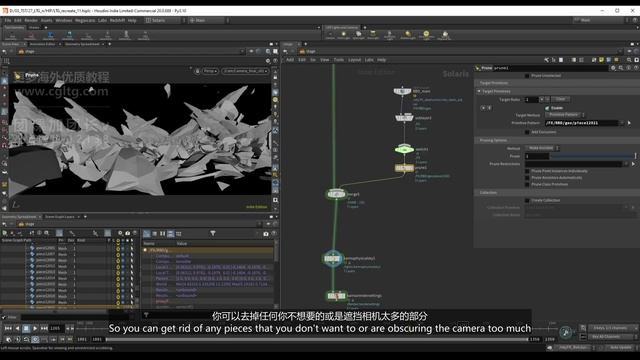640x360 pixels.
Task: Click the current frame number field
Action: pos(56,328)
